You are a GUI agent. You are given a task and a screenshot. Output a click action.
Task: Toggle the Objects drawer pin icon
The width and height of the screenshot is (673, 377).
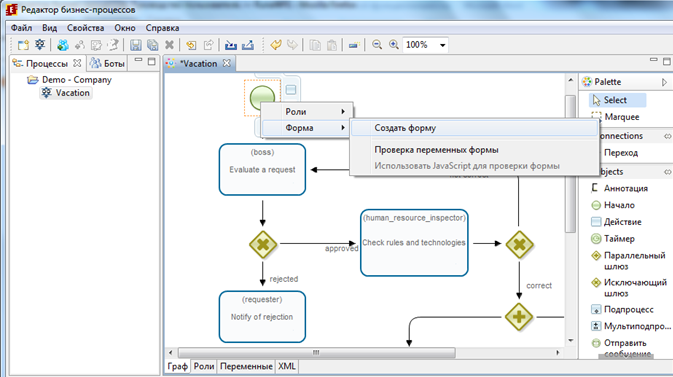[667, 172]
